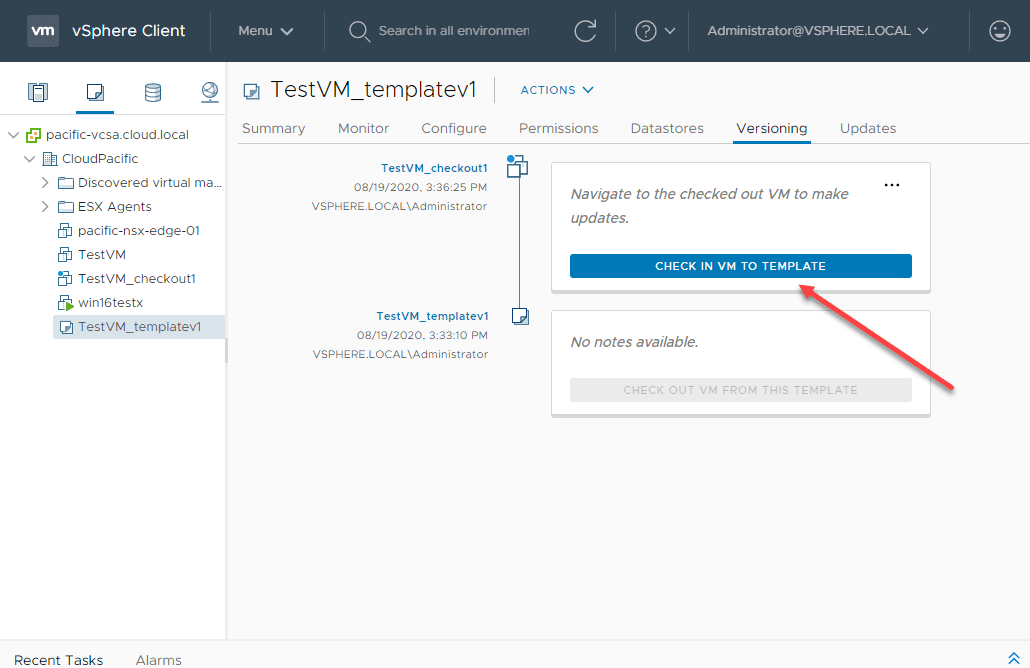Click the CloudPacific datacenter icon

coord(50,159)
